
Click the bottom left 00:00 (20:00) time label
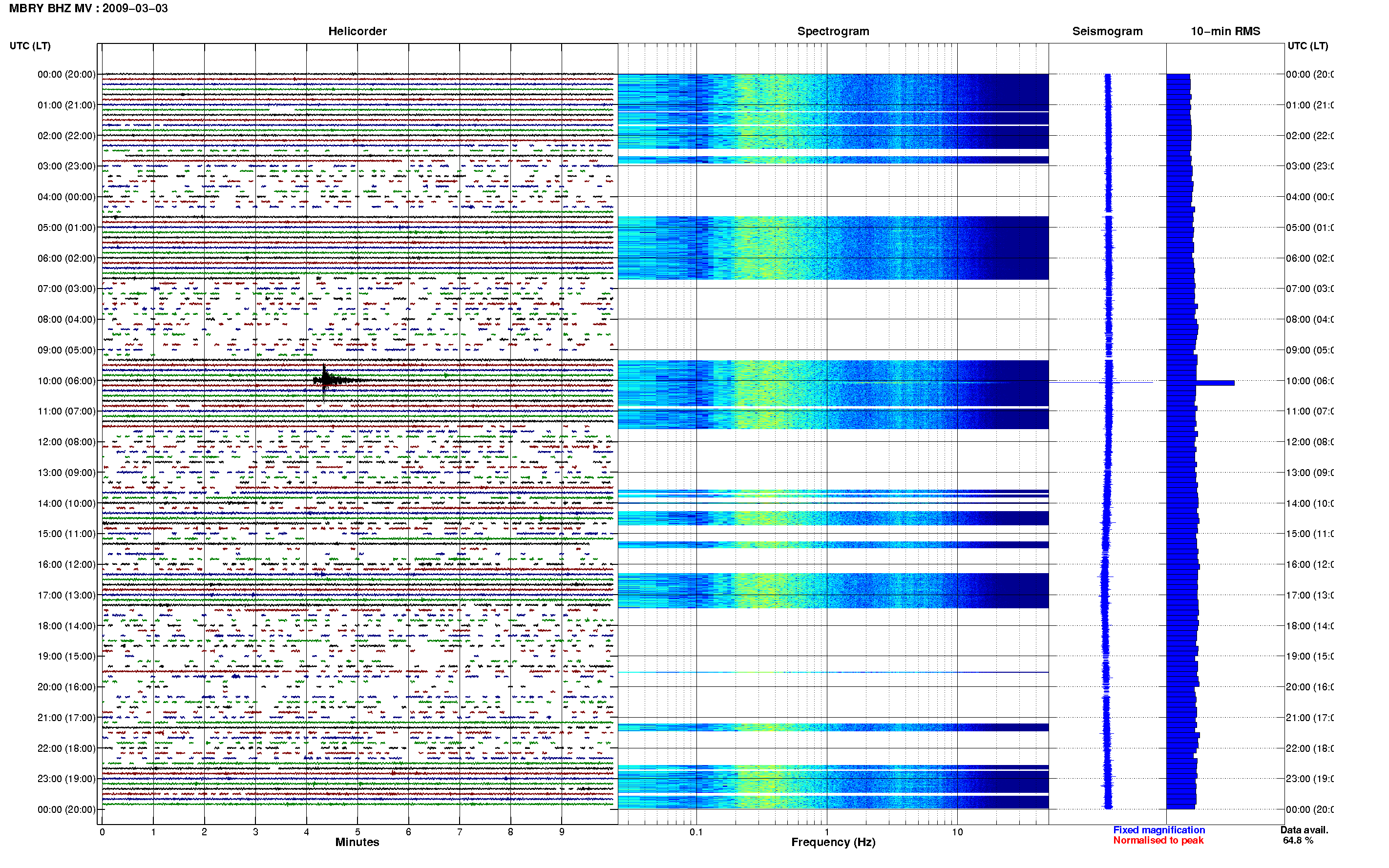click(x=66, y=810)
